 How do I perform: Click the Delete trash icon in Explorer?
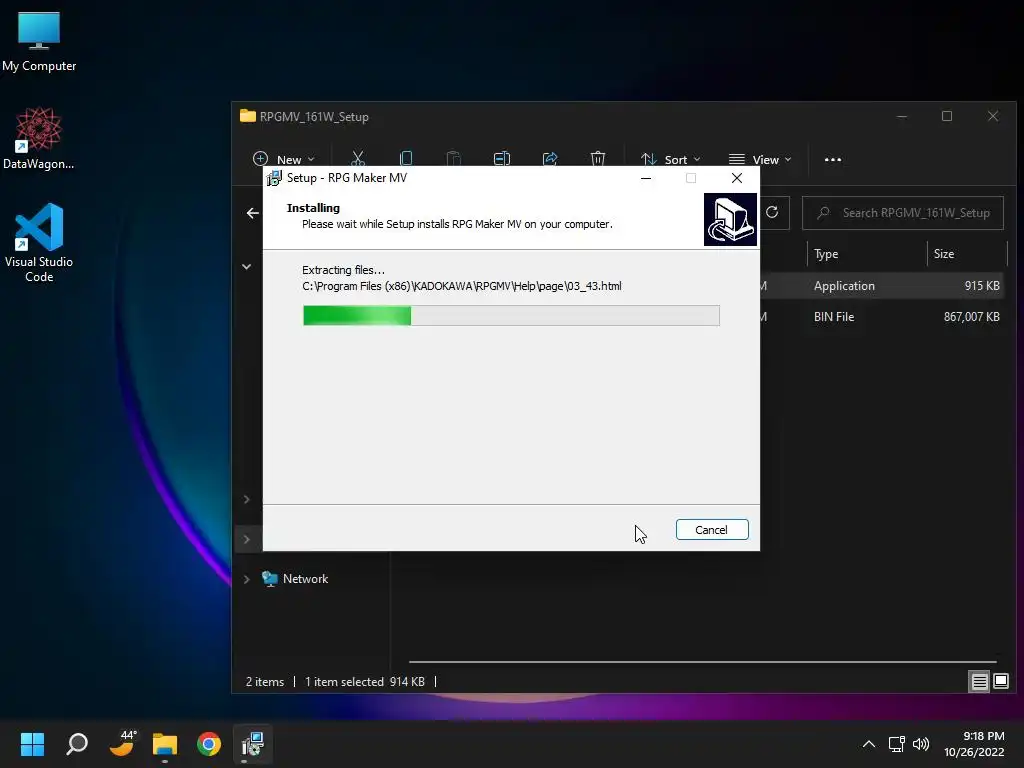pos(598,159)
